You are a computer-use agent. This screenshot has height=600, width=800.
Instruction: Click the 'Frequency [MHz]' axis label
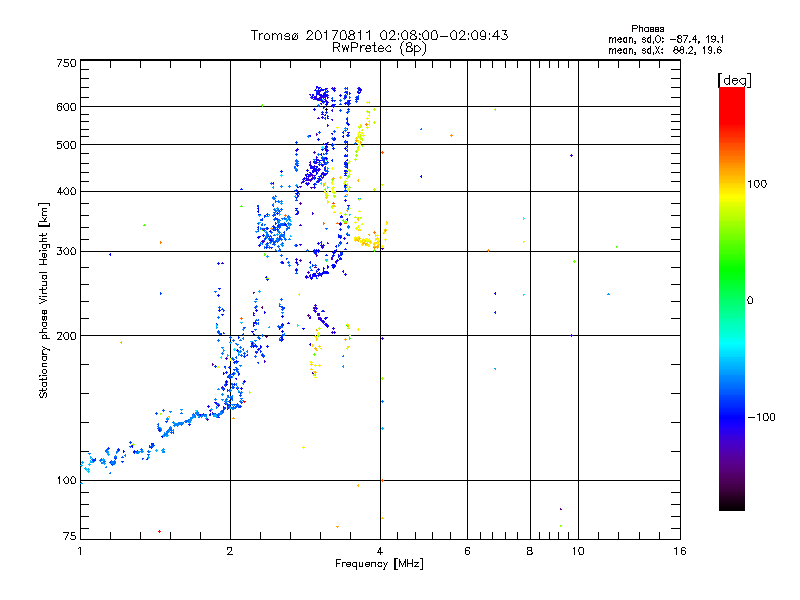pos(379,564)
